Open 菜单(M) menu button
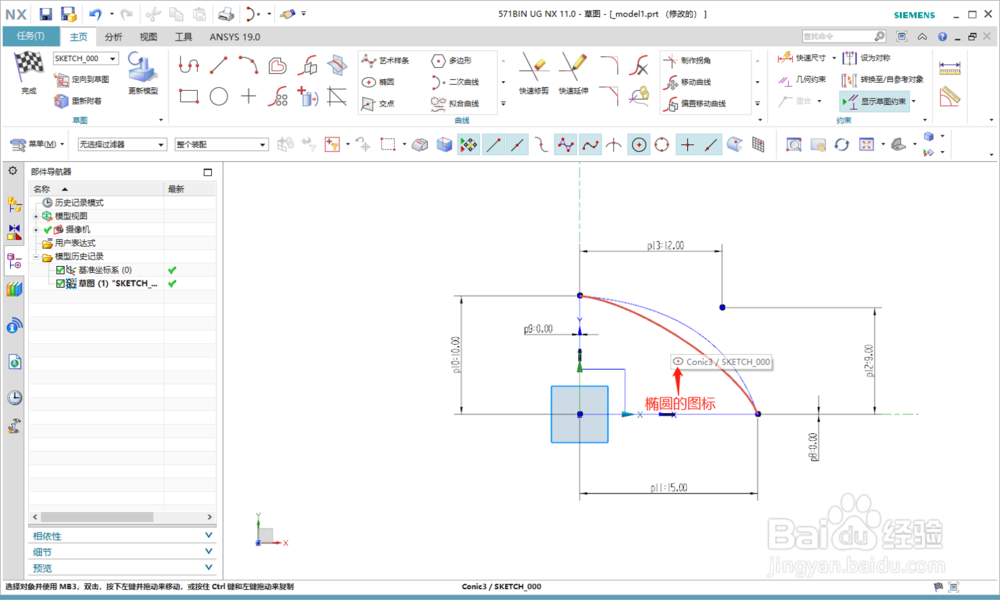The height and width of the screenshot is (600, 1000). pos(38,145)
